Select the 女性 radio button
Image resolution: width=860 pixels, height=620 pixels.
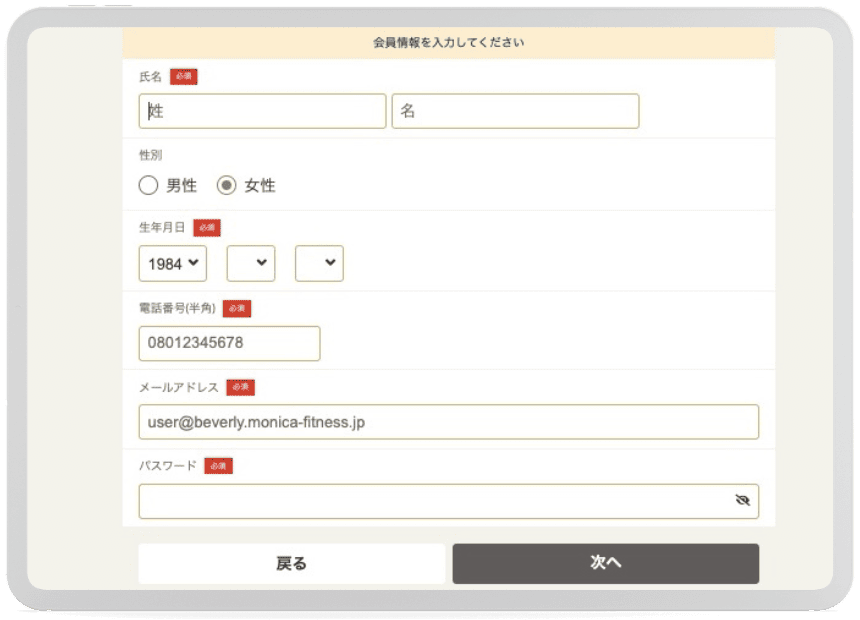(x=227, y=185)
